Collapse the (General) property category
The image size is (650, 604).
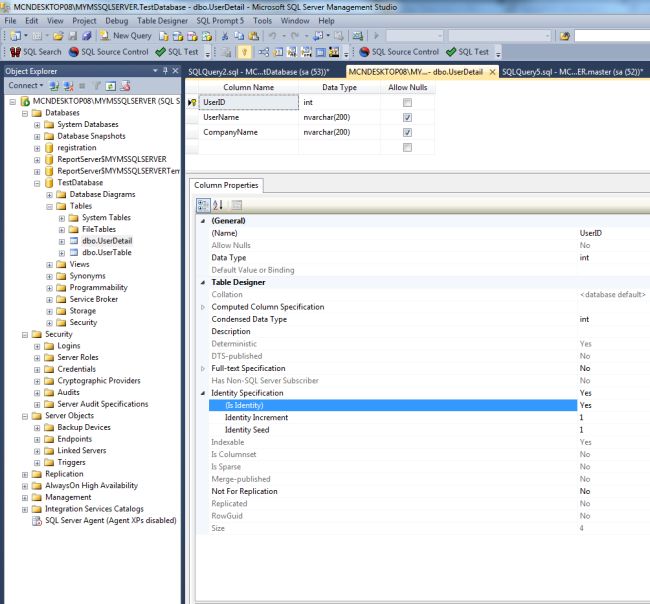(x=203, y=221)
